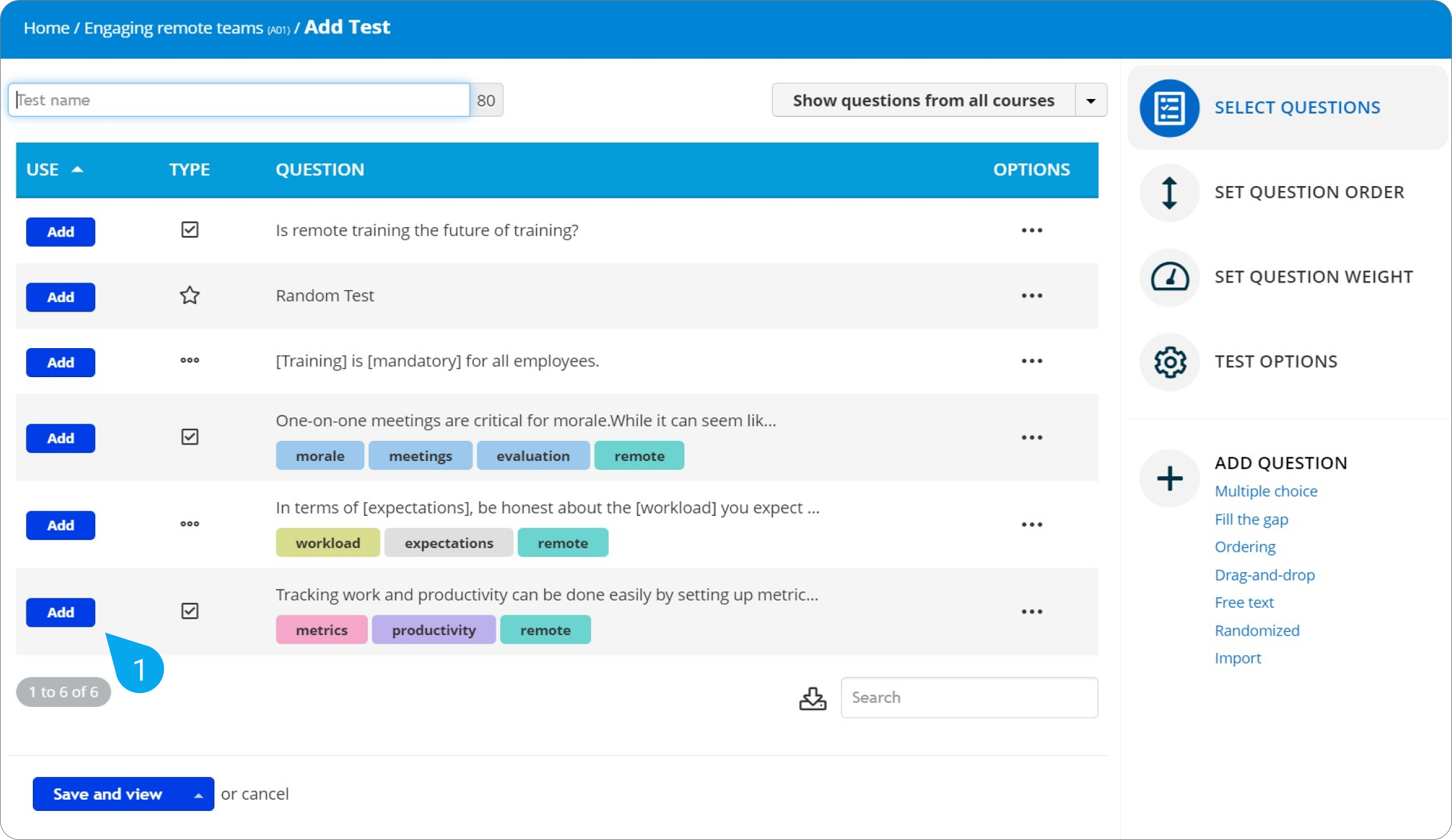Click the blue 'morale' tag
Viewport: 1452px width, 840px height.
(x=320, y=456)
